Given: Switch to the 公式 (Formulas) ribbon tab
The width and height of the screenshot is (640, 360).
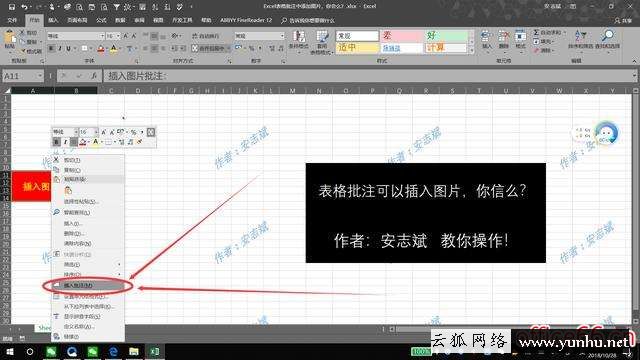Looking at the screenshot, I should point(101,20).
